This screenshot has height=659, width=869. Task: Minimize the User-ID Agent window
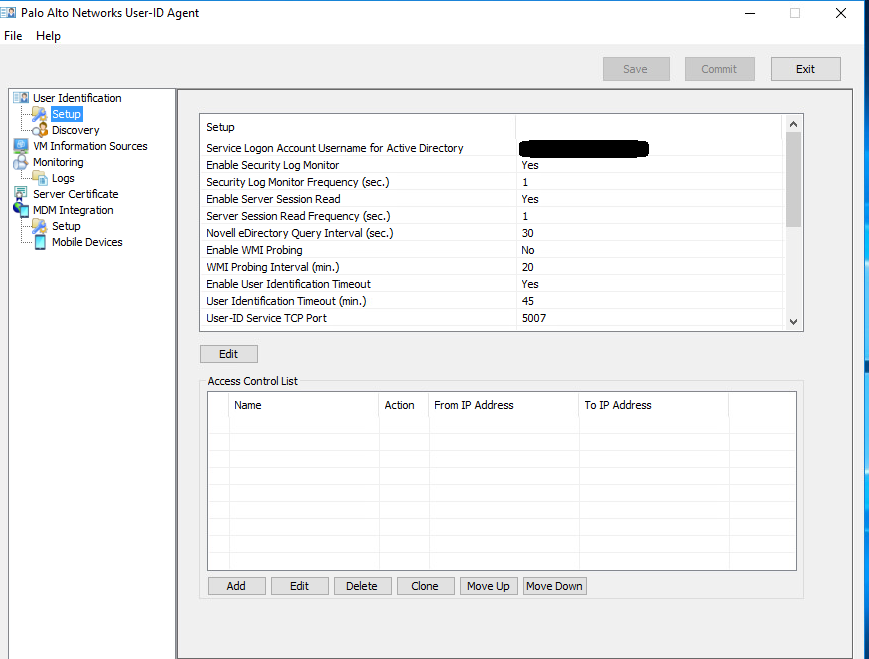pos(750,13)
